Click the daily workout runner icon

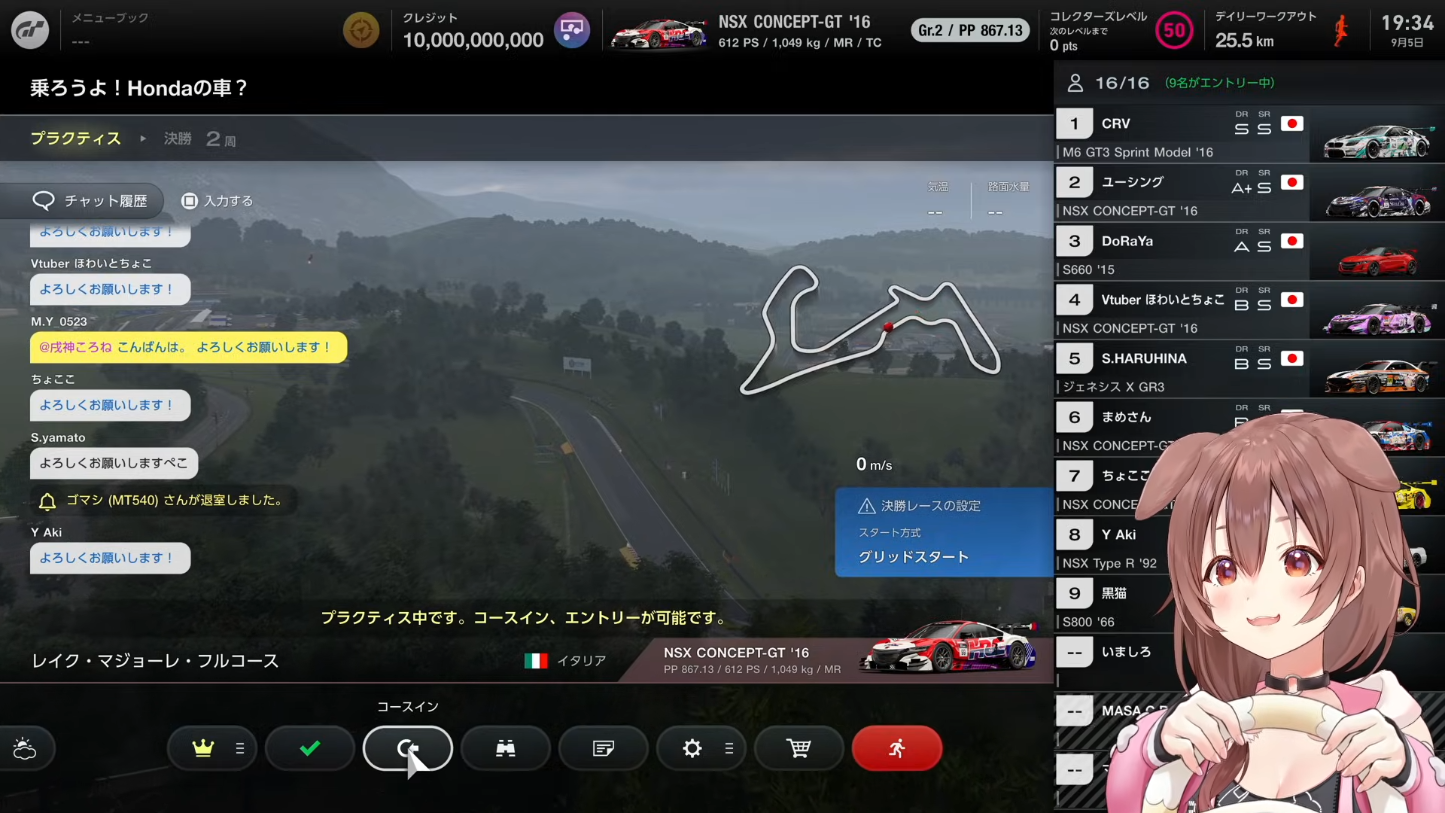point(1341,31)
